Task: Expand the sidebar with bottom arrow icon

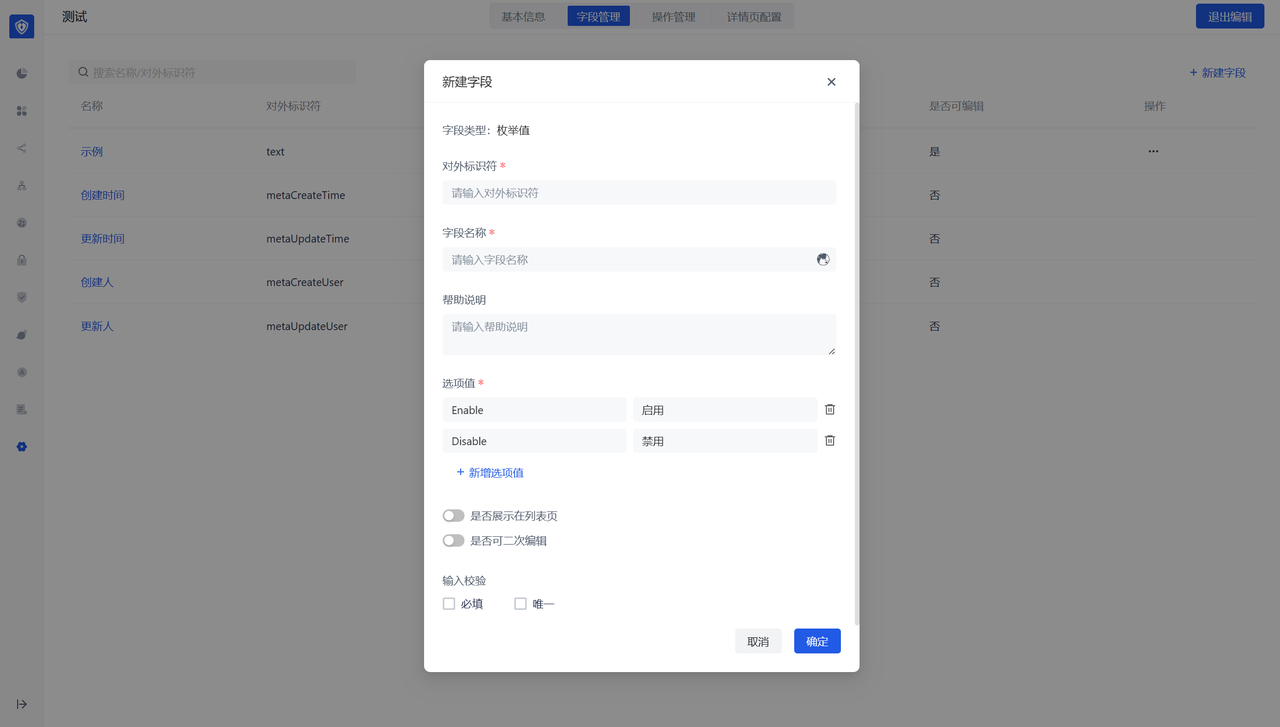Action: [22, 704]
